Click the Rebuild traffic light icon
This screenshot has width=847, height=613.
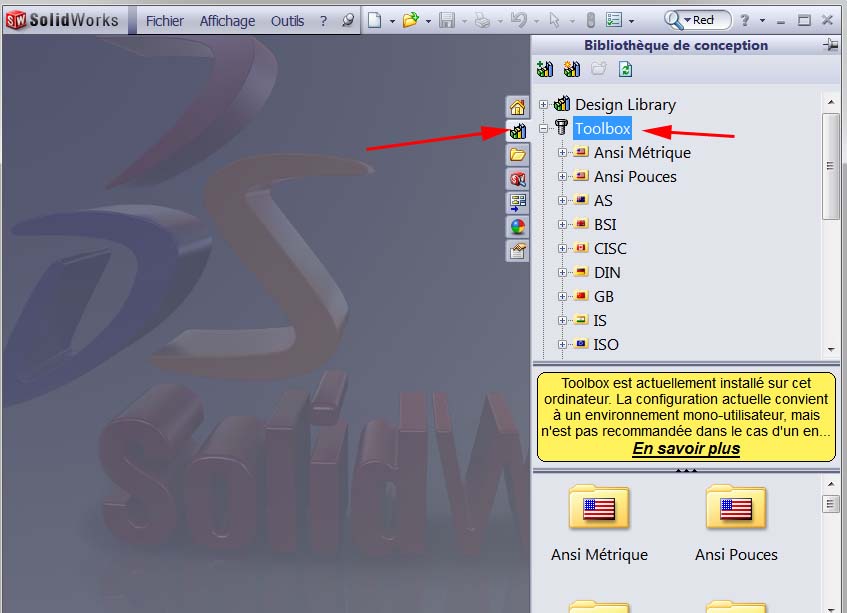pyautogui.click(x=590, y=21)
